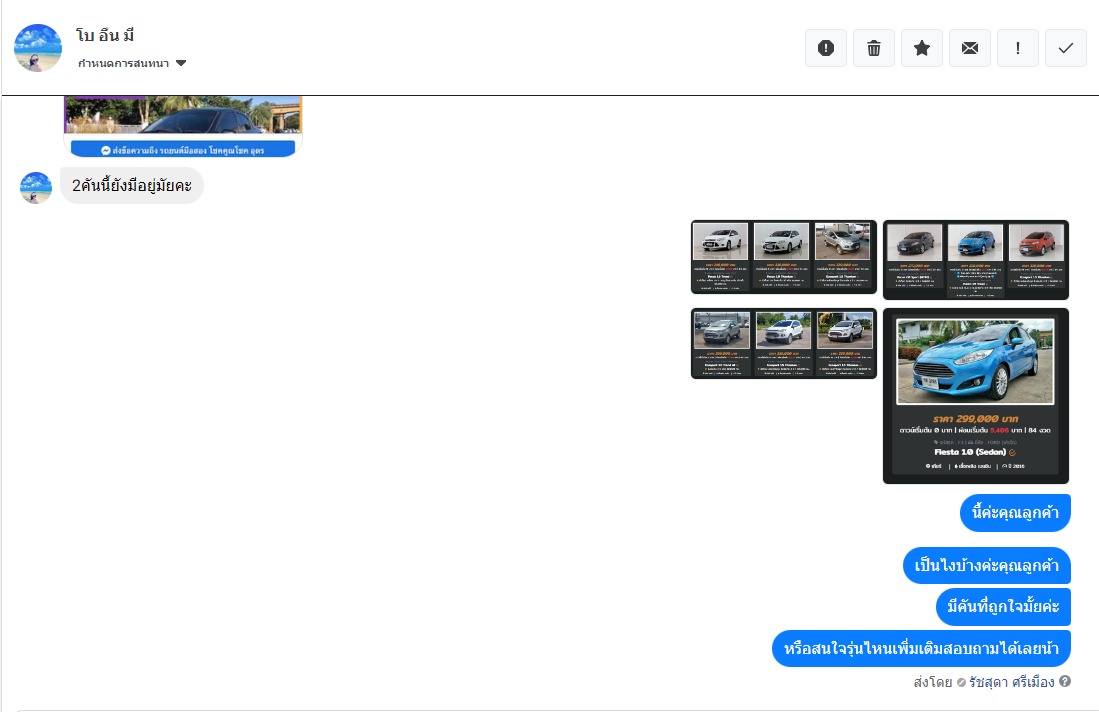
Task: Select the message 2คันนี้ยังมีอยู่มัยคะ
Action: [132, 186]
